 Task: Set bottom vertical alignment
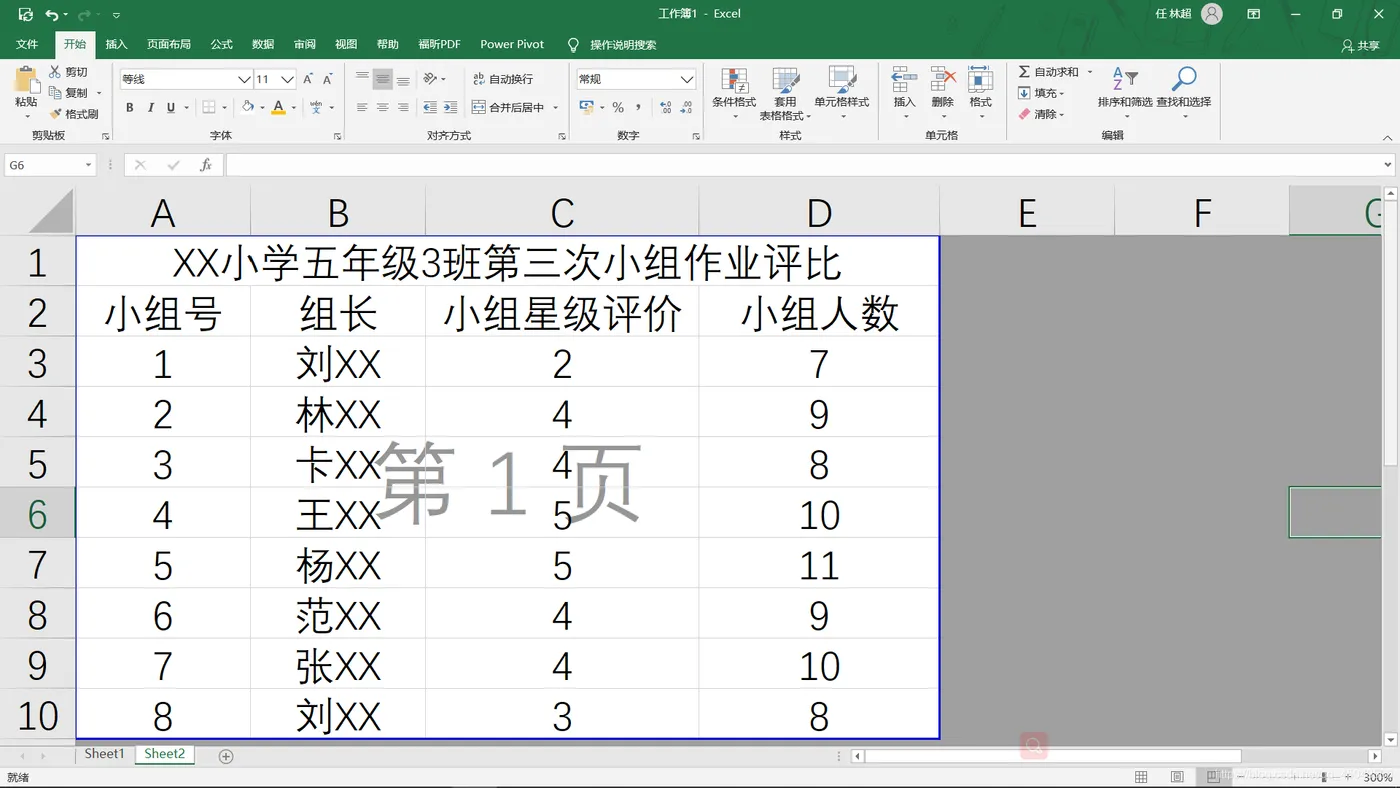(x=403, y=79)
